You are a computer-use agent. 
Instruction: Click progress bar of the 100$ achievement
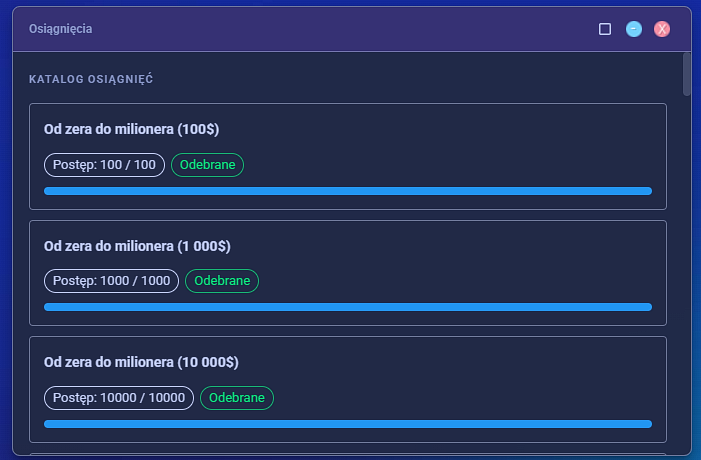coord(348,191)
